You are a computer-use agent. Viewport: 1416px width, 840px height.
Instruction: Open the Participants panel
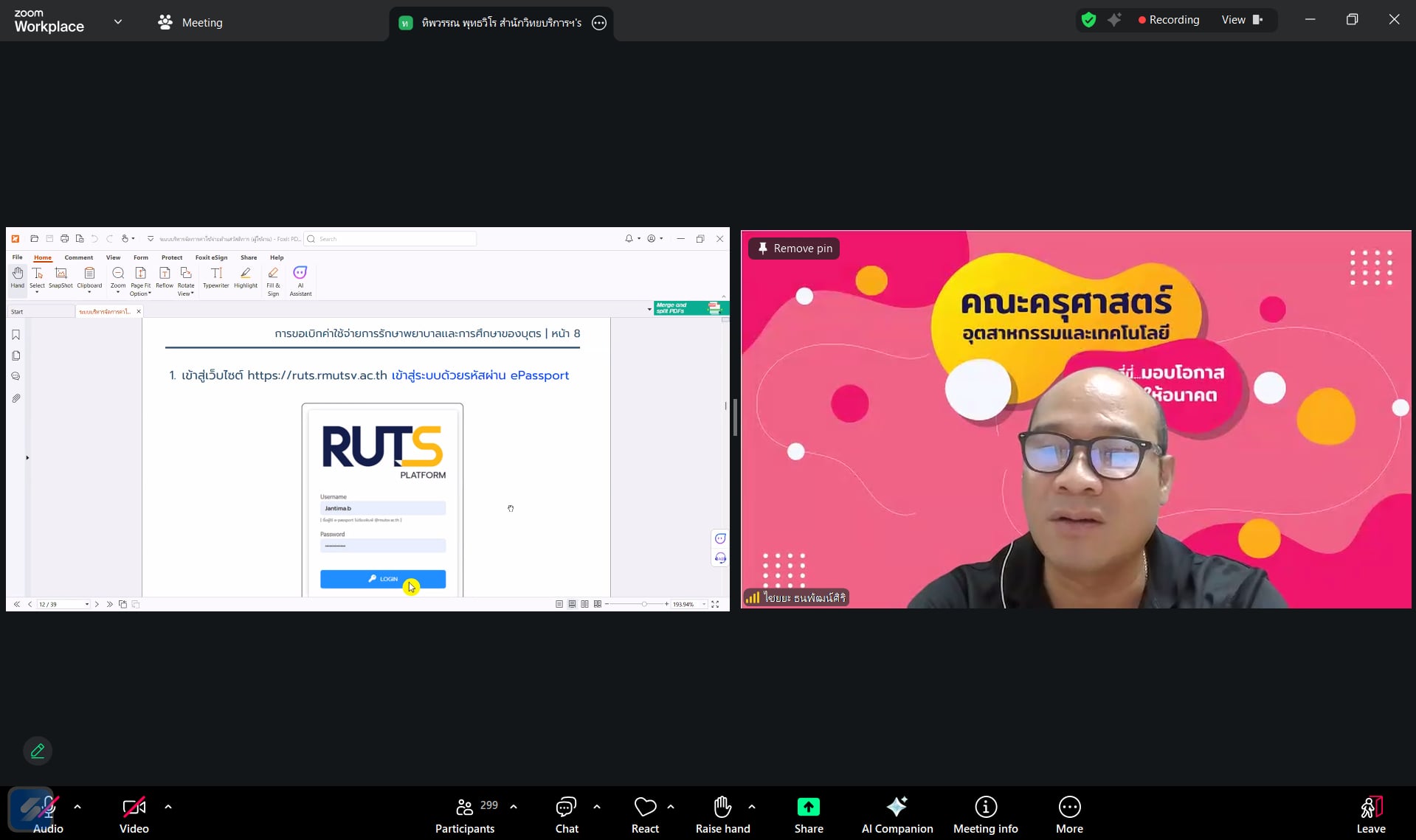tap(465, 814)
